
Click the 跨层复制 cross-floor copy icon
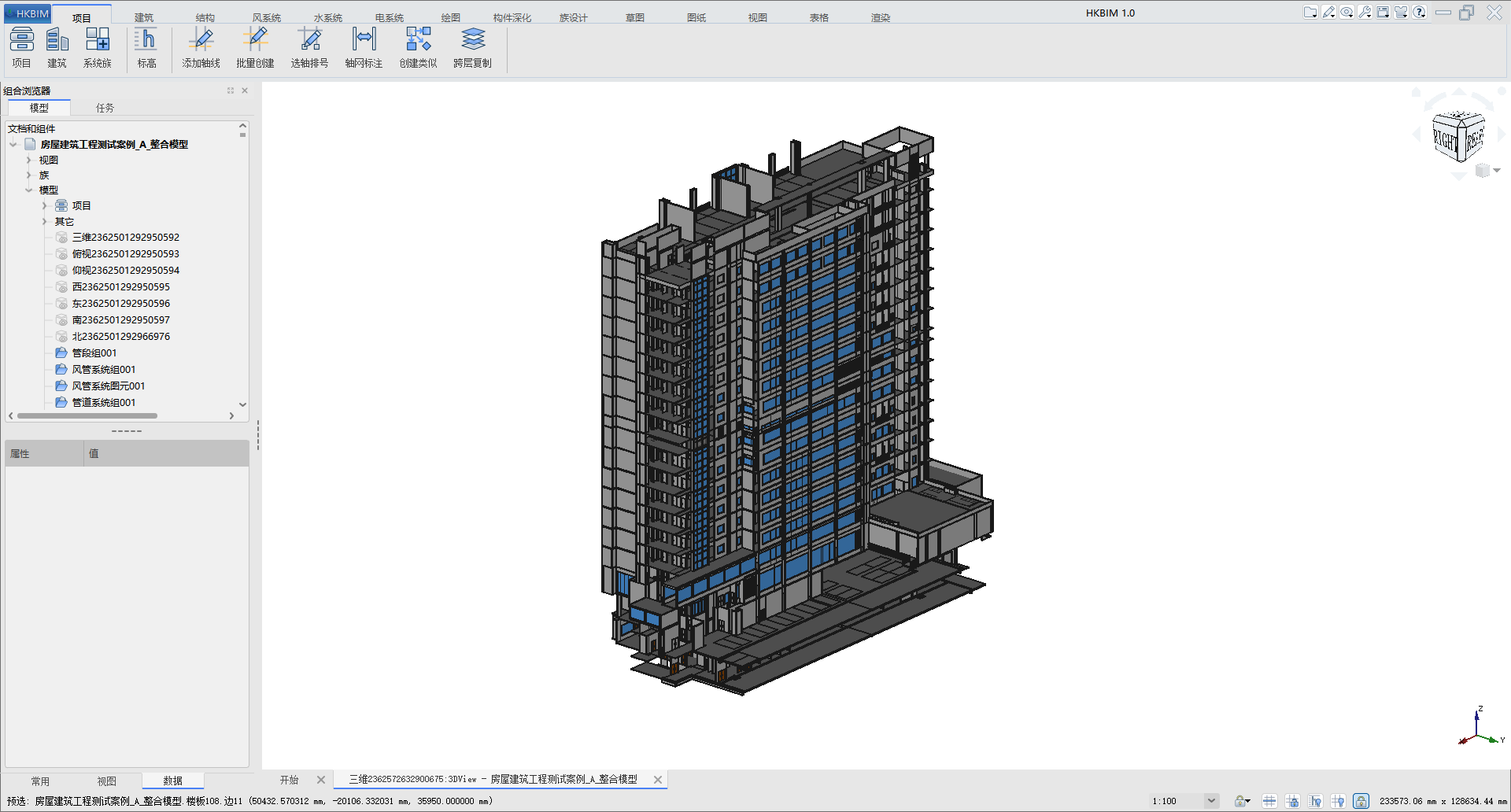[x=472, y=47]
